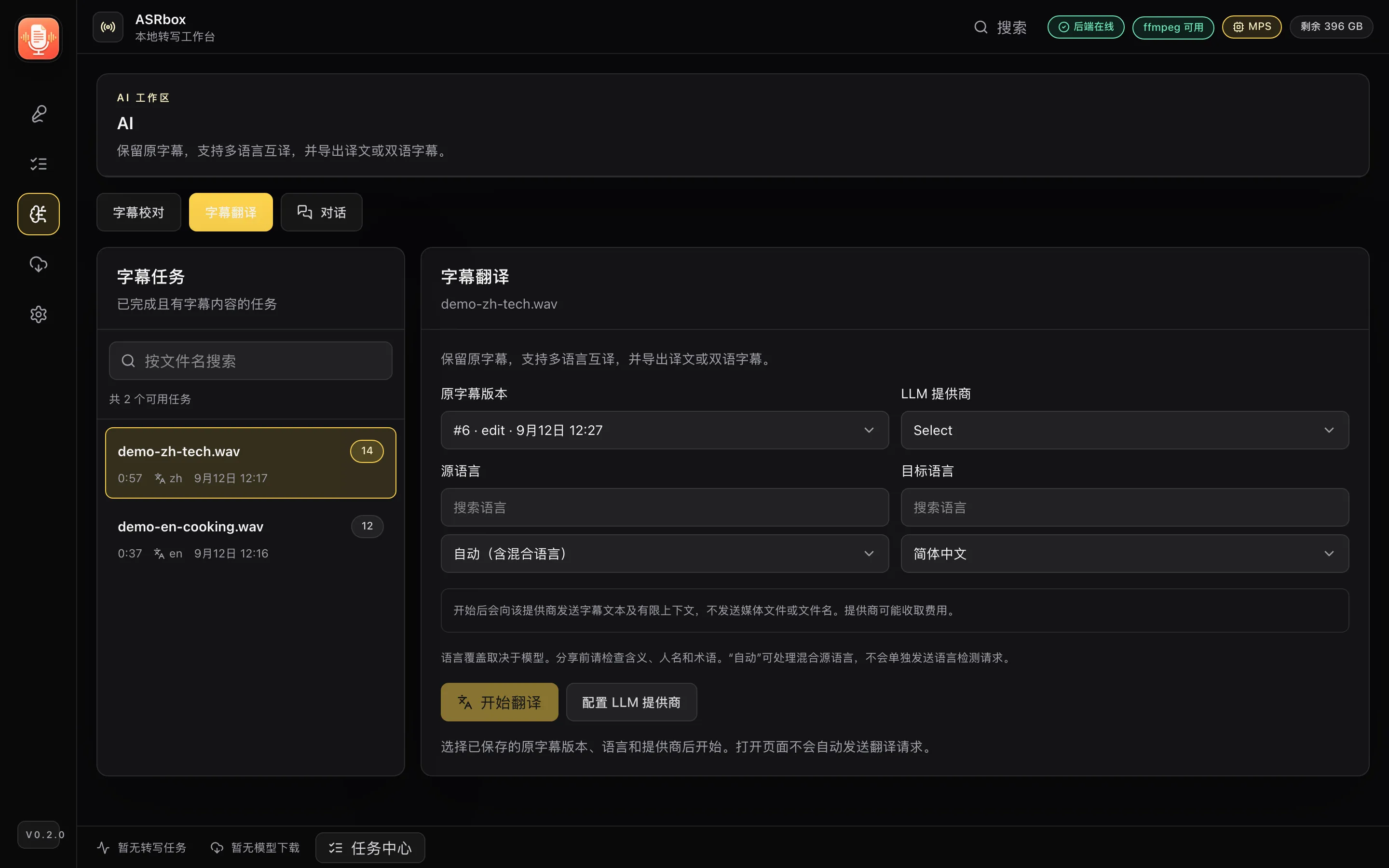Image resolution: width=1389 pixels, height=868 pixels.
Task: Click the ffmpeg 可用 status badge
Action: 1172,27
